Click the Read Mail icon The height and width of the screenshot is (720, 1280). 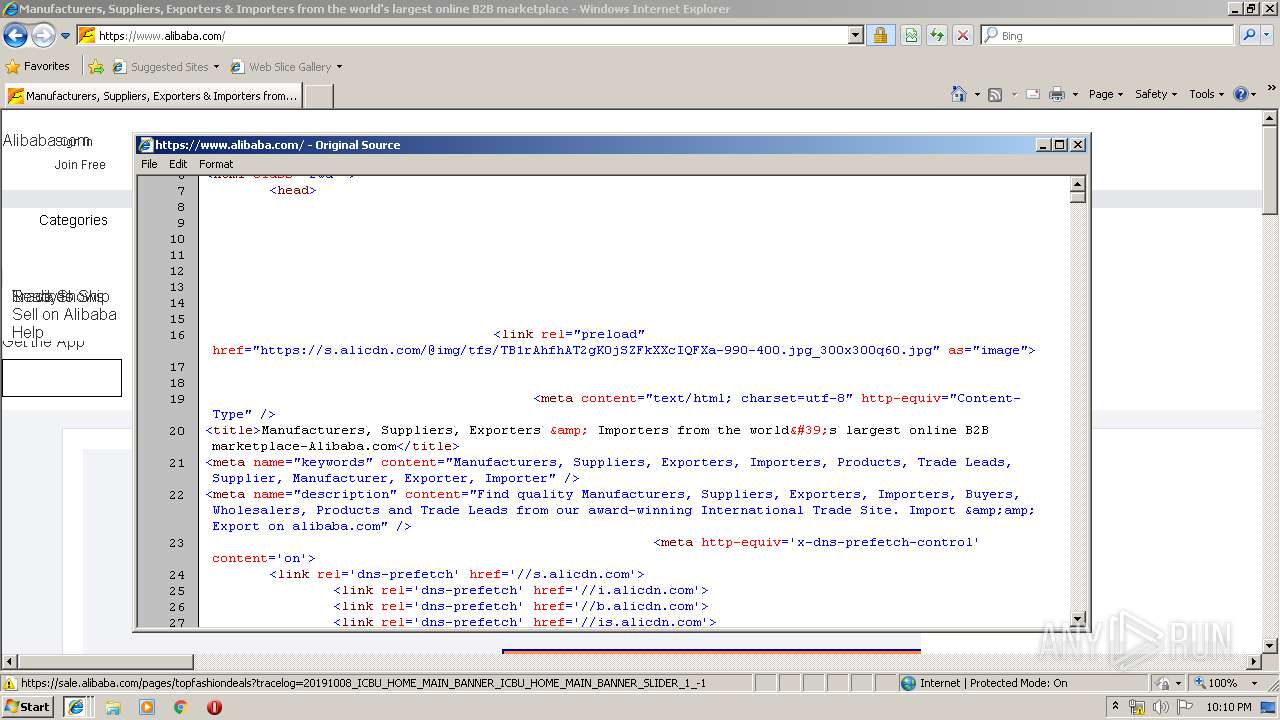click(1033, 94)
